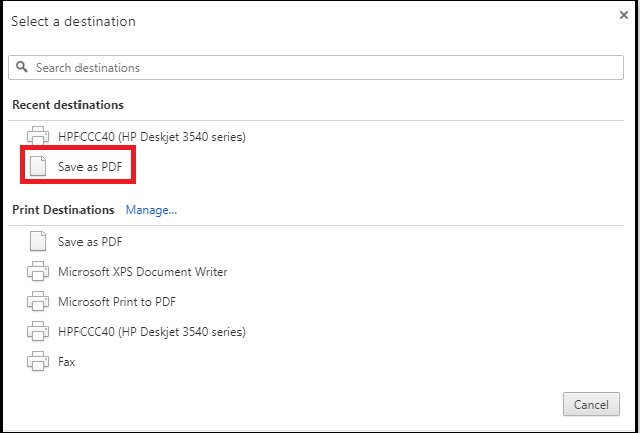Choose Save as PDF text in Recent destinations

90,167
